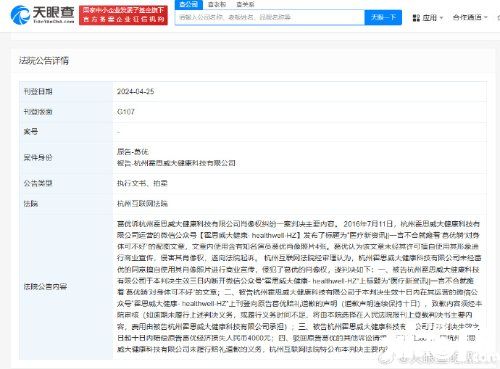This screenshot has height=369, width=500.
Task: Select the 查公司 search tab
Action: (x=188, y=4)
